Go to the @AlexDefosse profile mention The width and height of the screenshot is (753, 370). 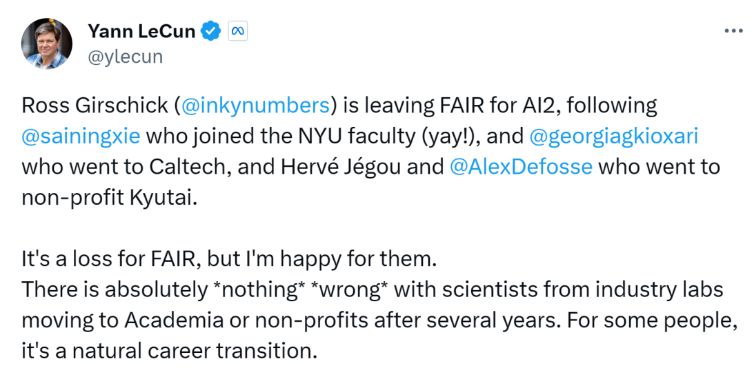pyautogui.click(x=521, y=167)
